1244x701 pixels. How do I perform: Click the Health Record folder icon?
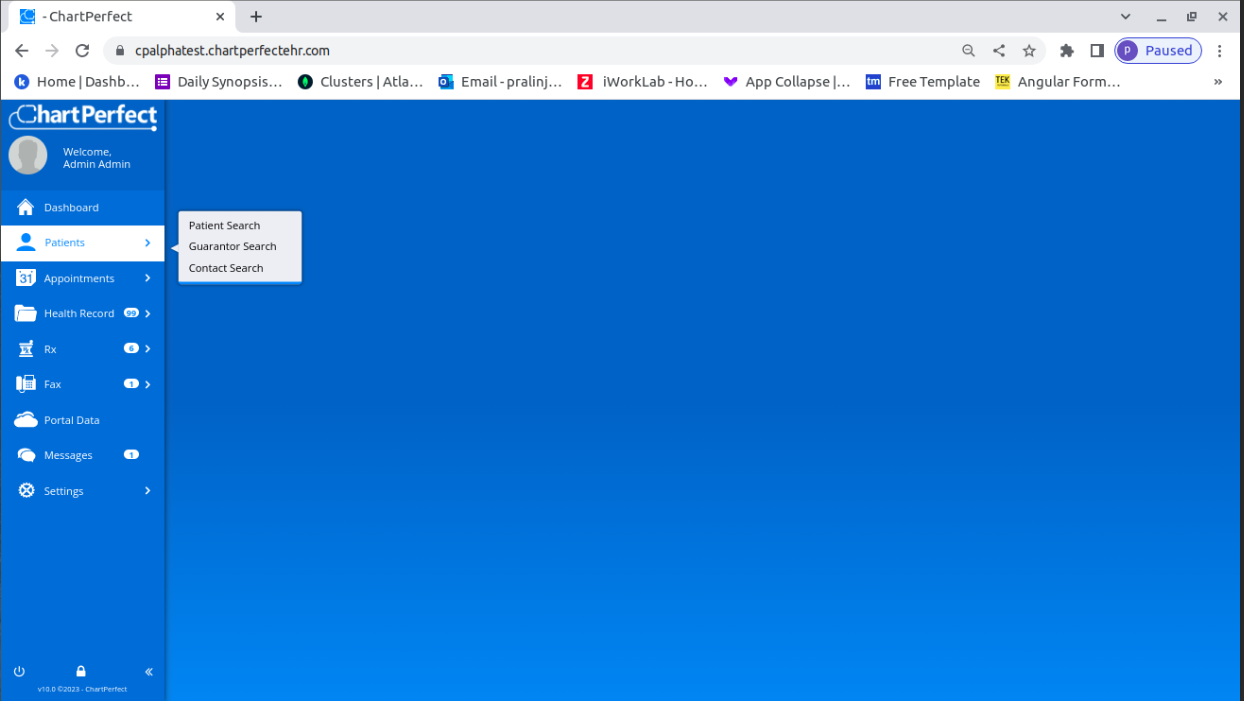click(25, 313)
